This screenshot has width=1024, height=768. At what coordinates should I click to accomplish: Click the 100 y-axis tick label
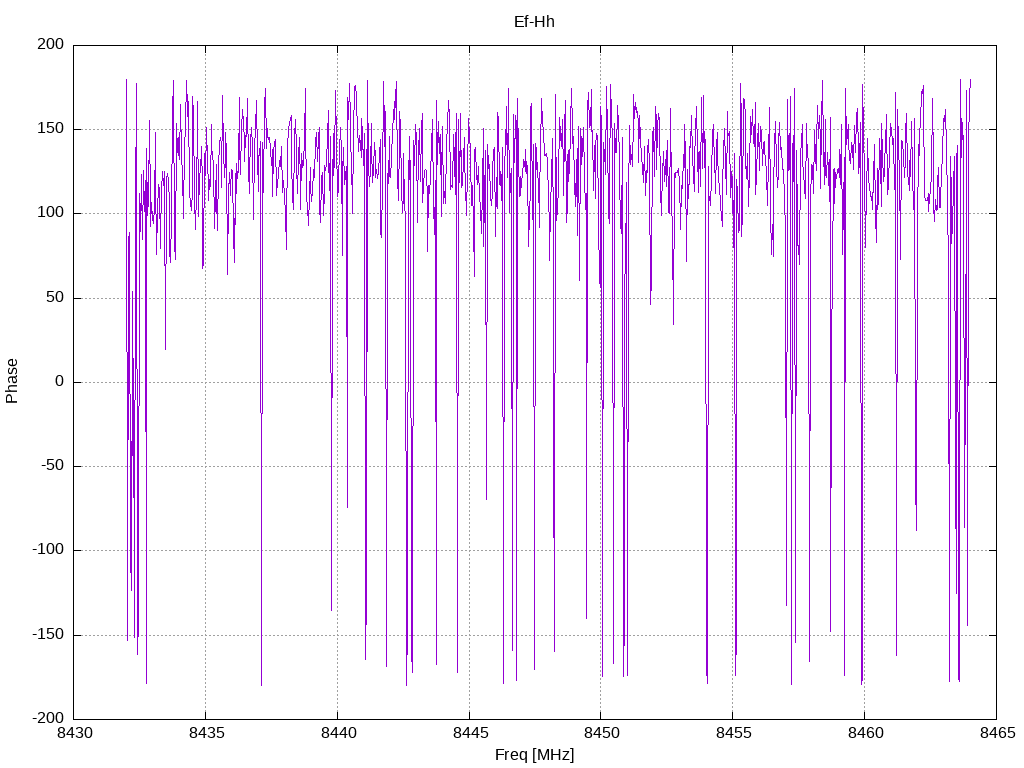[x=51, y=213]
